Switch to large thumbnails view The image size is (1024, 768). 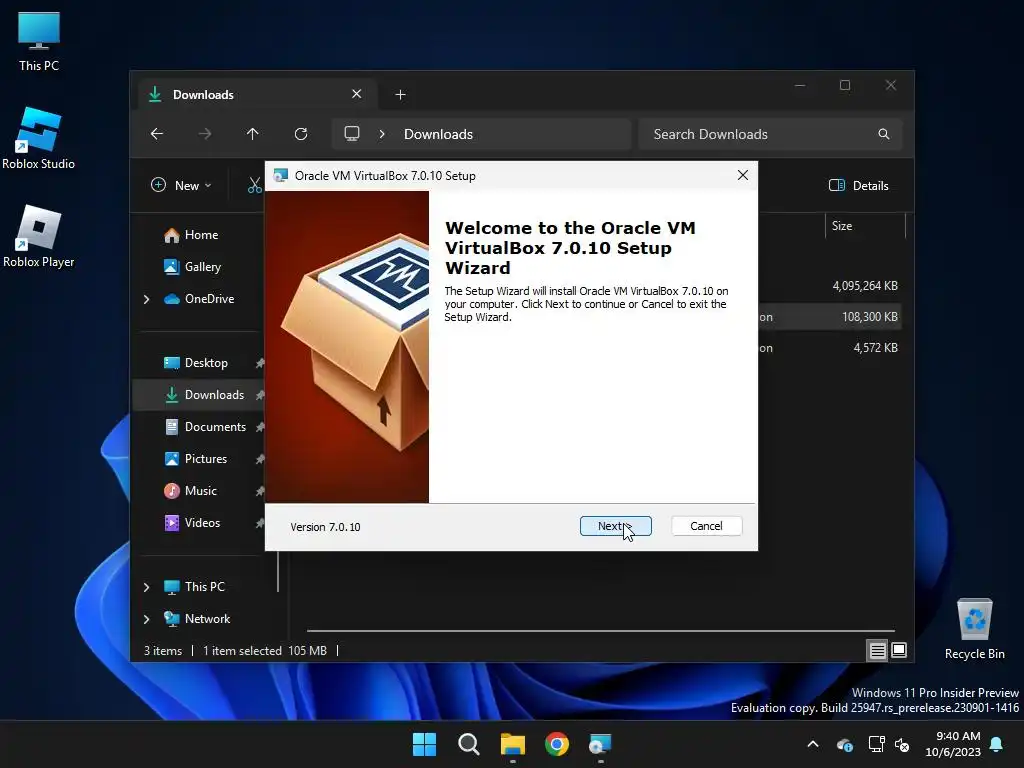(899, 650)
